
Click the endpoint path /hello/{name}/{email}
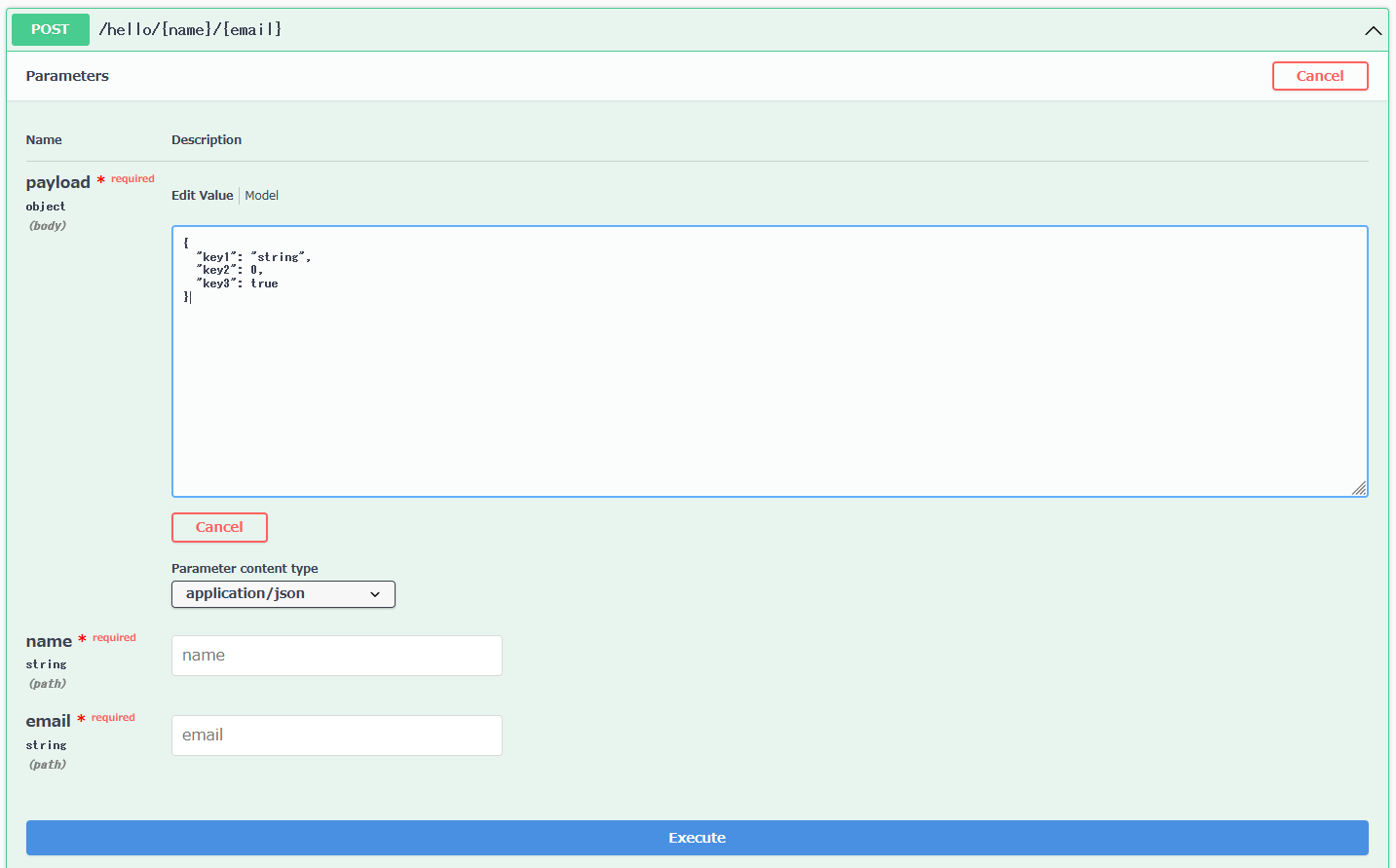pos(188,29)
